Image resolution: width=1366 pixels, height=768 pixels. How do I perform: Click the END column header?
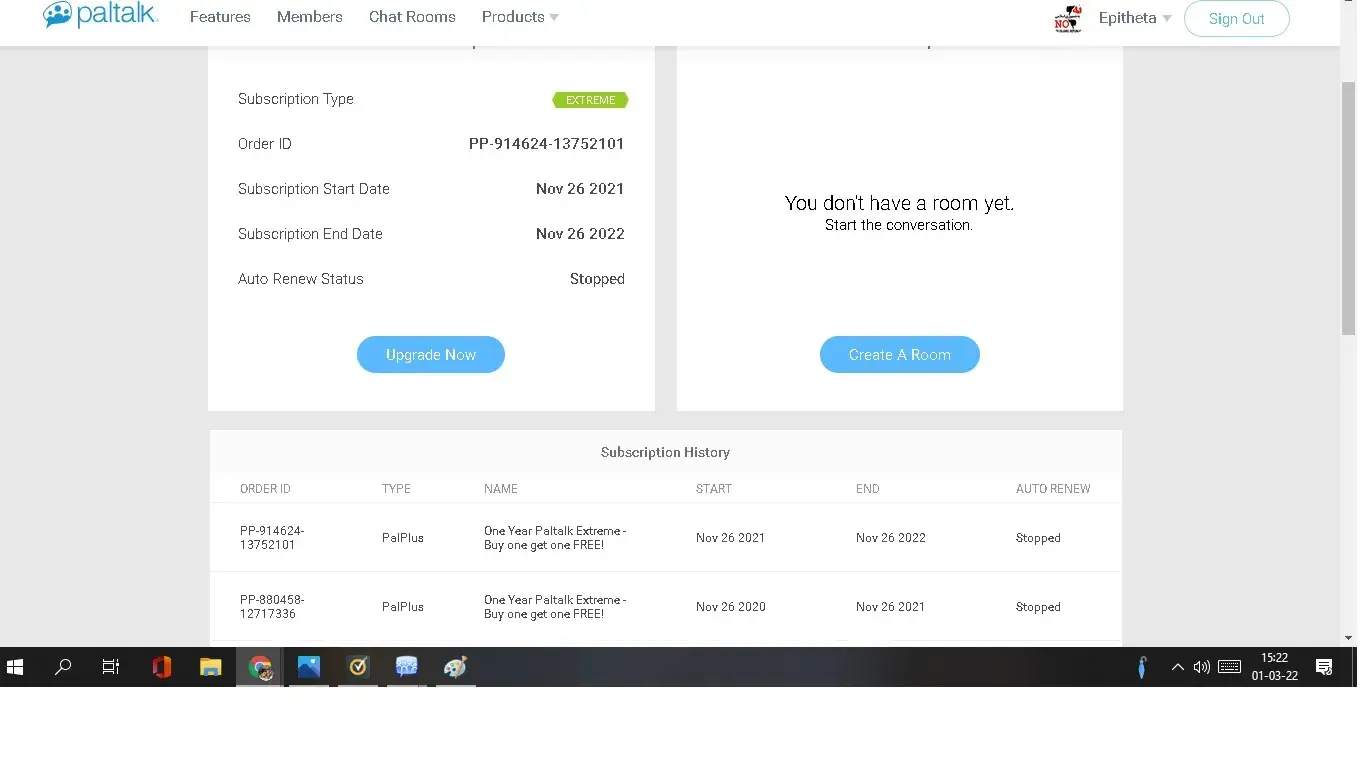868,489
